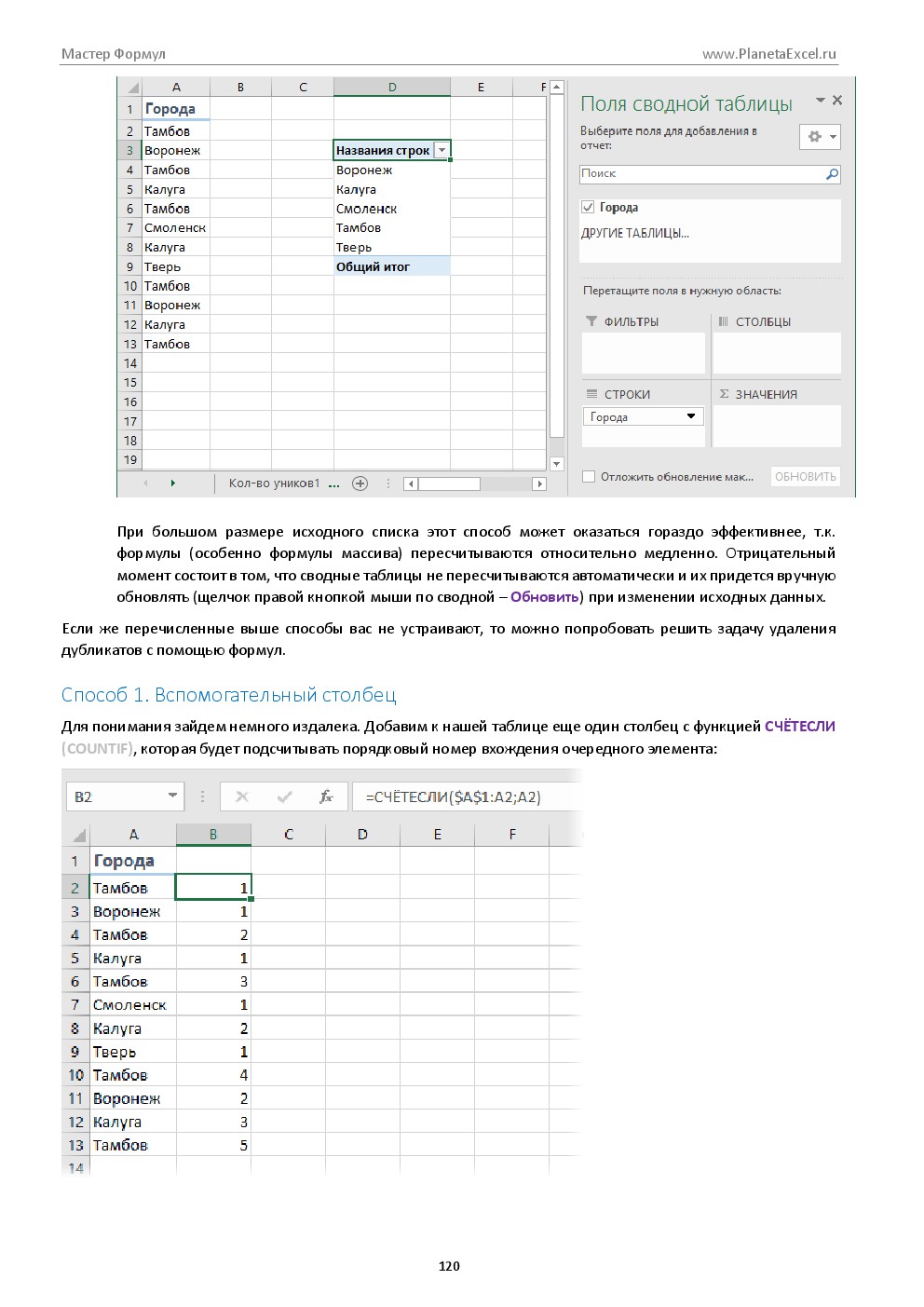Click vertical scrollbar up arrow
The height and width of the screenshot is (1307, 924).
coord(557,88)
